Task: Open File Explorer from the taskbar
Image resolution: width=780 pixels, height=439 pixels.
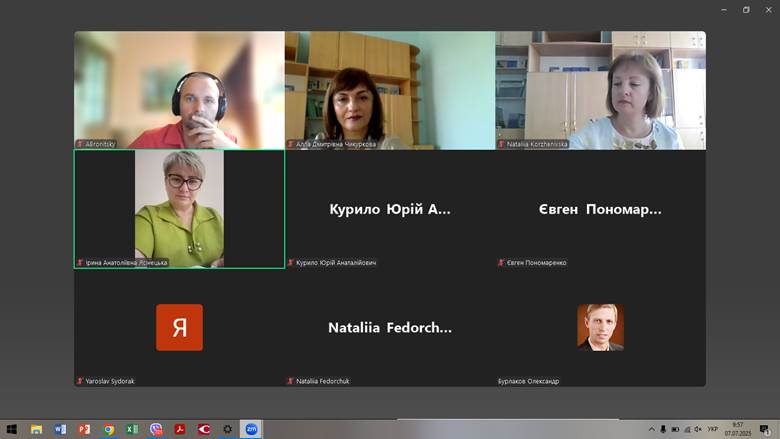Action: click(x=36, y=429)
